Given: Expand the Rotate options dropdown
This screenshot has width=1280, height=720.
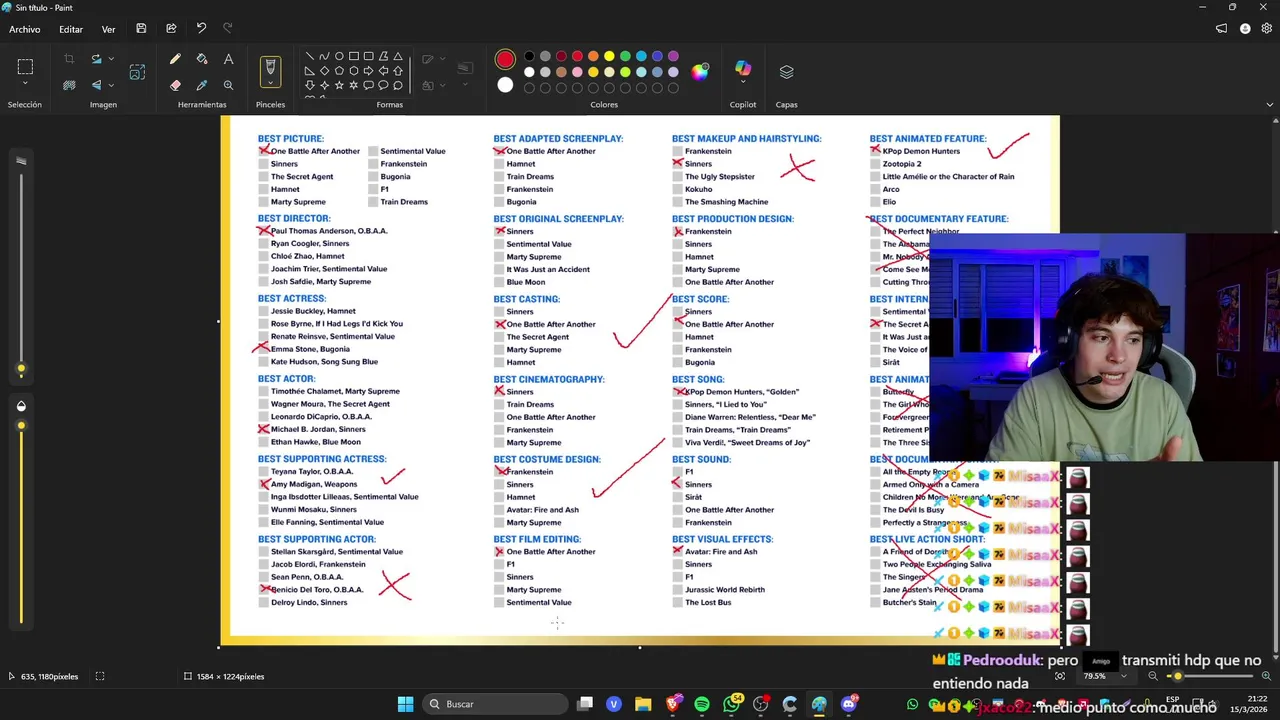Looking at the screenshot, I should pos(110,59).
